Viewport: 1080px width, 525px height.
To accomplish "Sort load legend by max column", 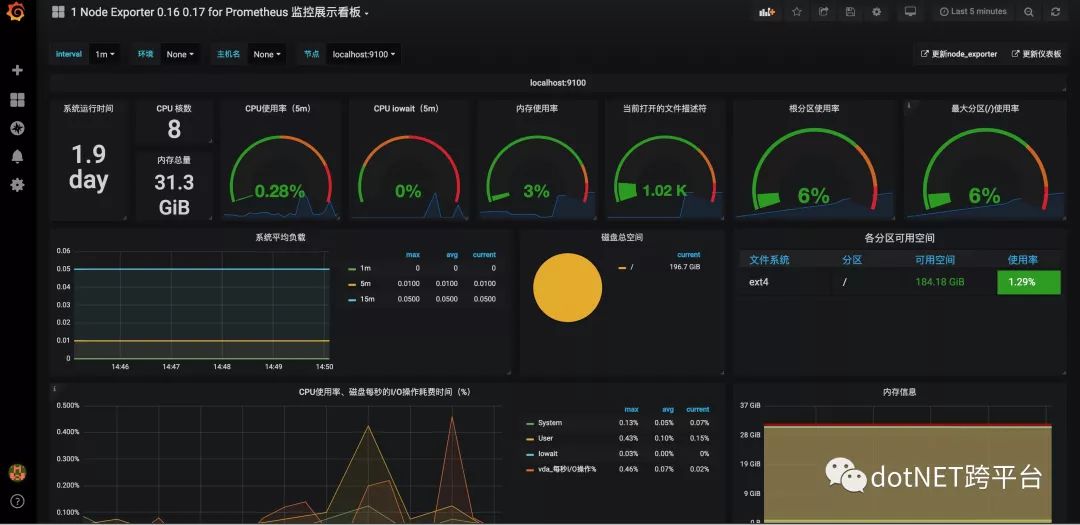I will [x=413, y=255].
